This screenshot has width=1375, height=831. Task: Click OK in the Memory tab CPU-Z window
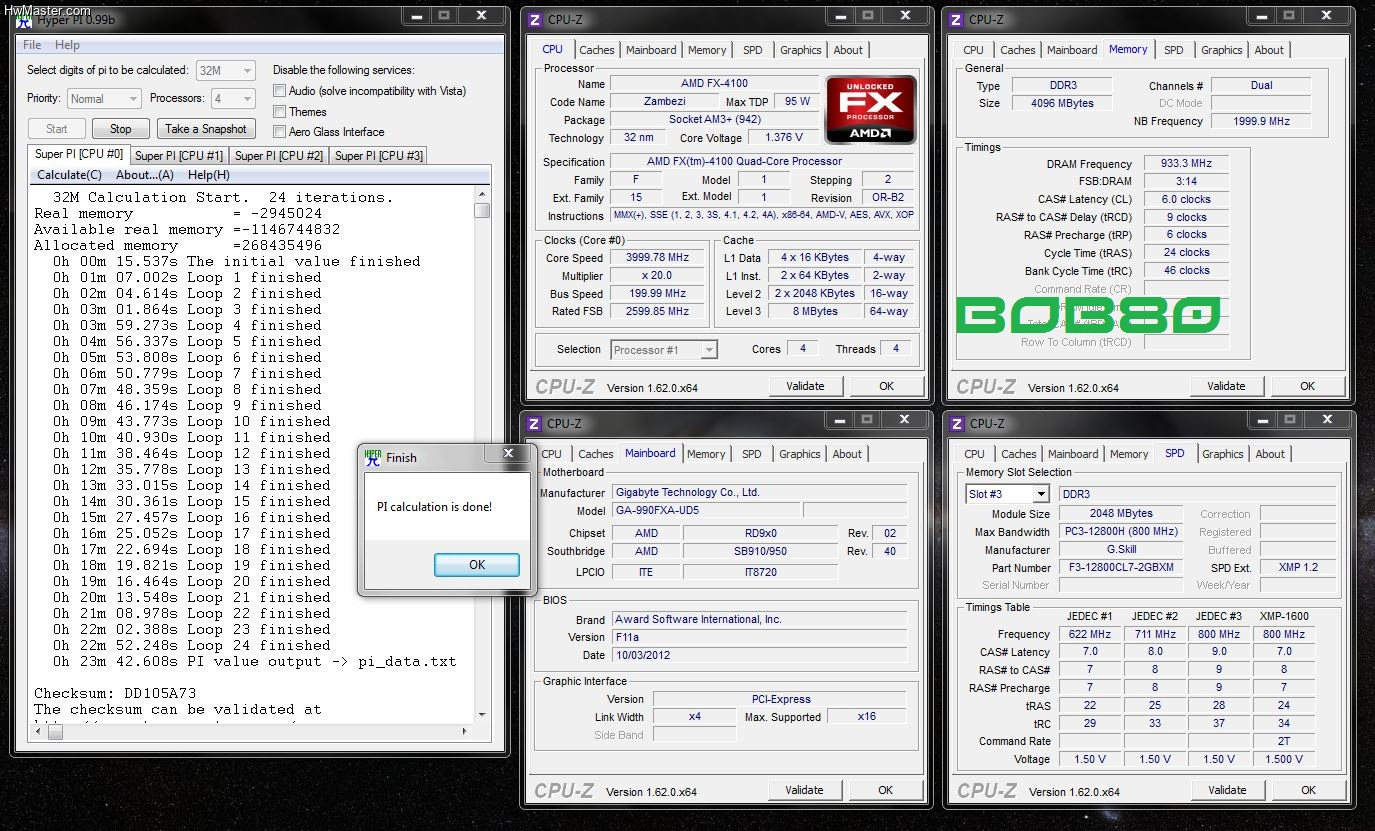point(1307,386)
